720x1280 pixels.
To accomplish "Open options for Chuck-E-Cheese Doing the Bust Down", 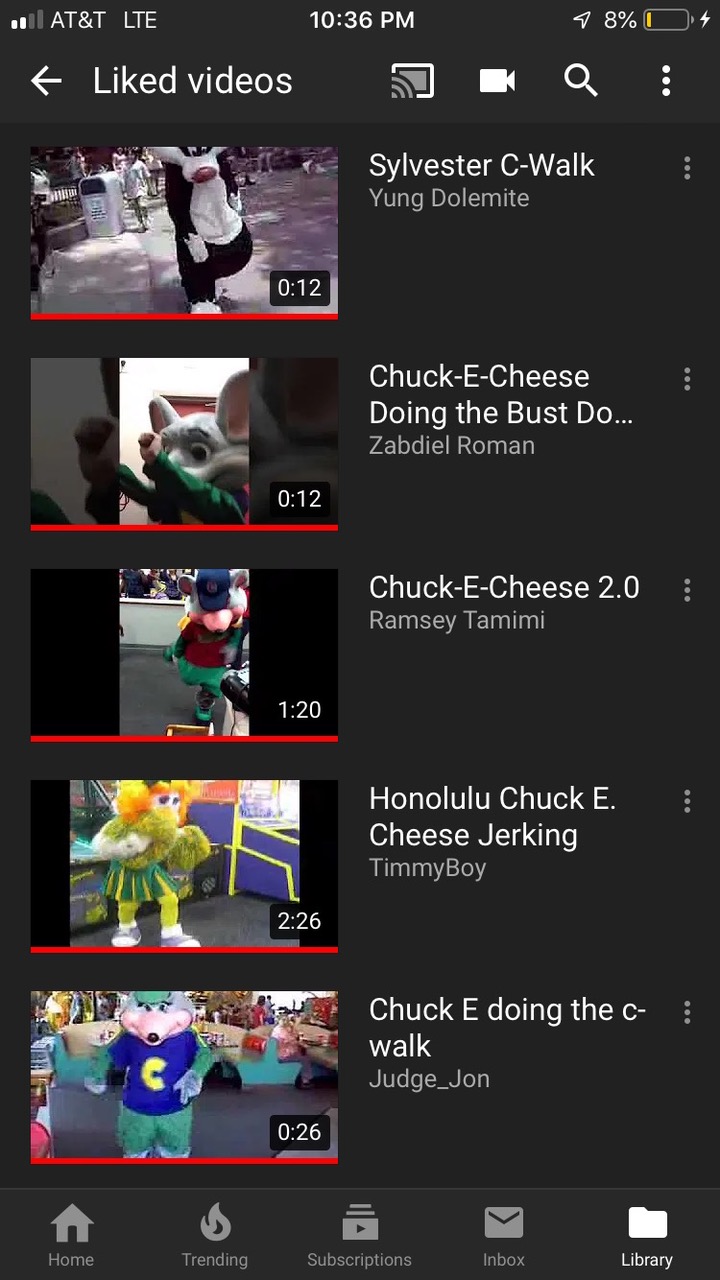I will (687, 379).
